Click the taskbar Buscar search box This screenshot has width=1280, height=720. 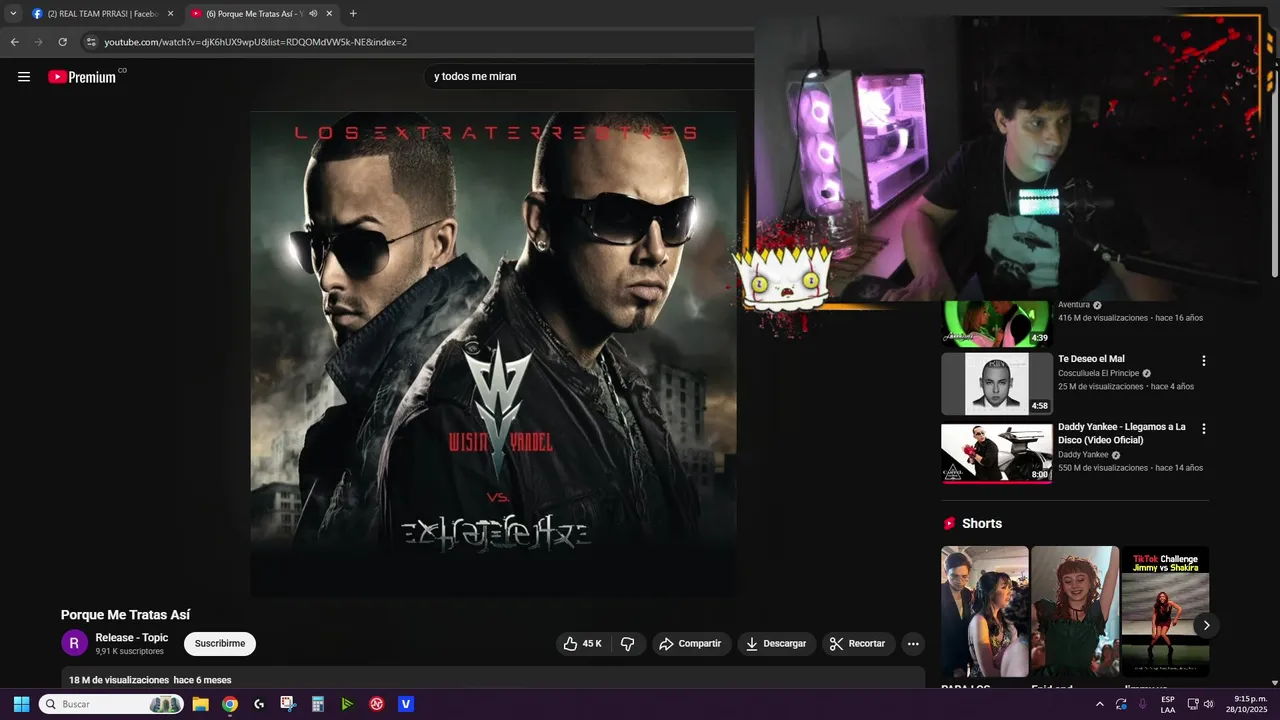111,704
